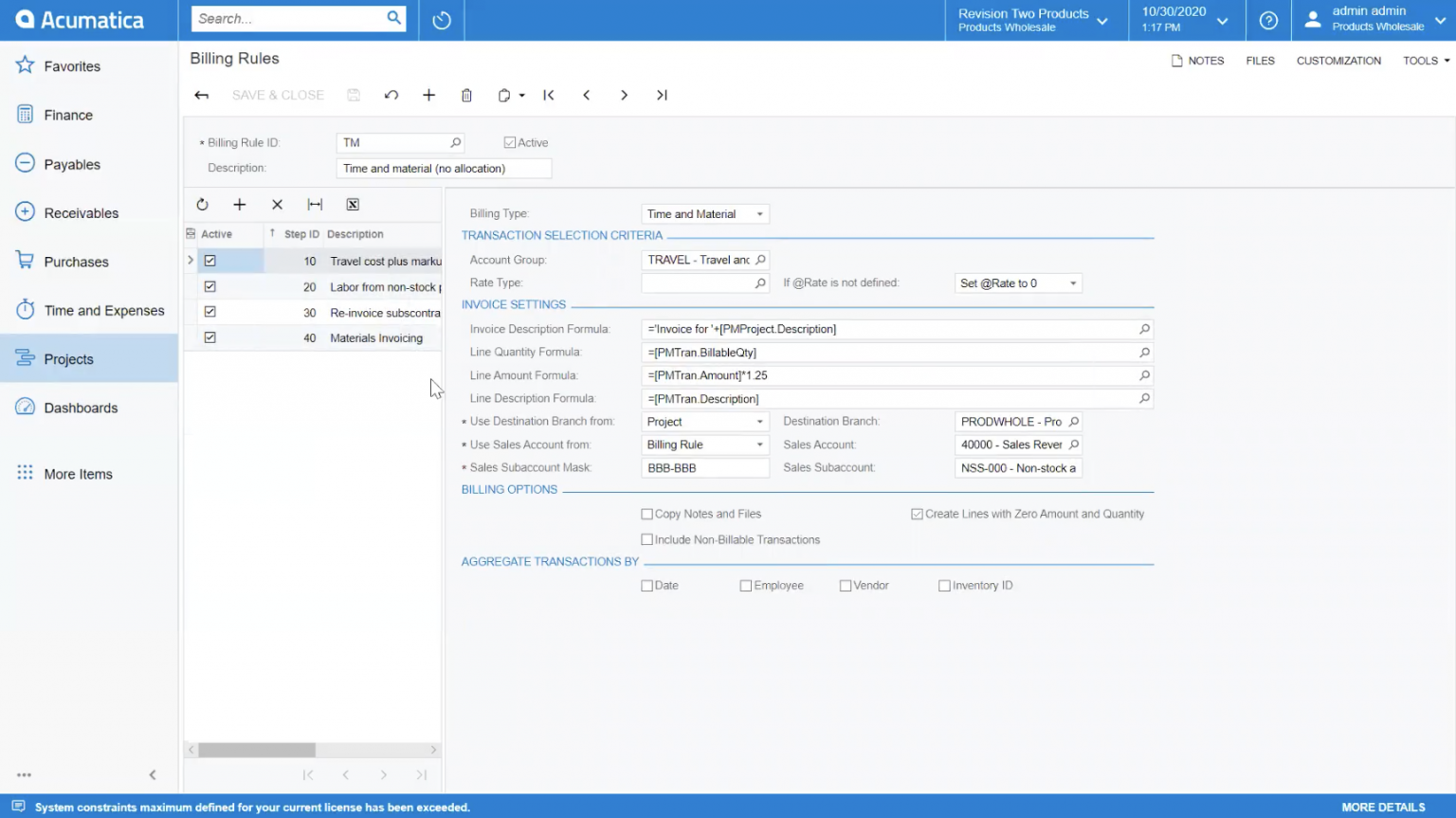Export the grid to Excel
Viewport: 1456px width, 818px height.
click(353, 204)
